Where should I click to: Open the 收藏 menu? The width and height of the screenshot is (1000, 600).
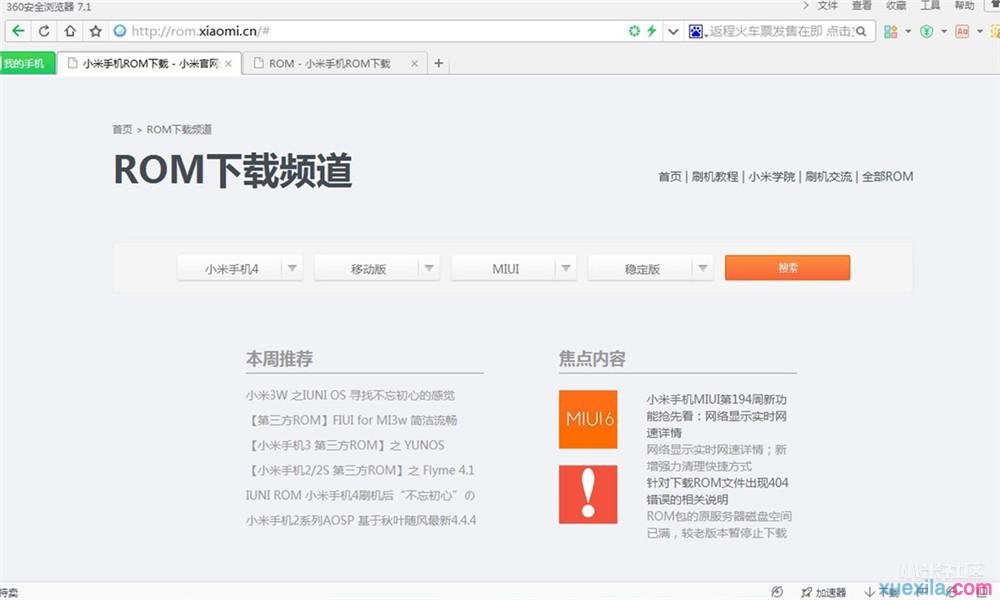[x=896, y=6]
